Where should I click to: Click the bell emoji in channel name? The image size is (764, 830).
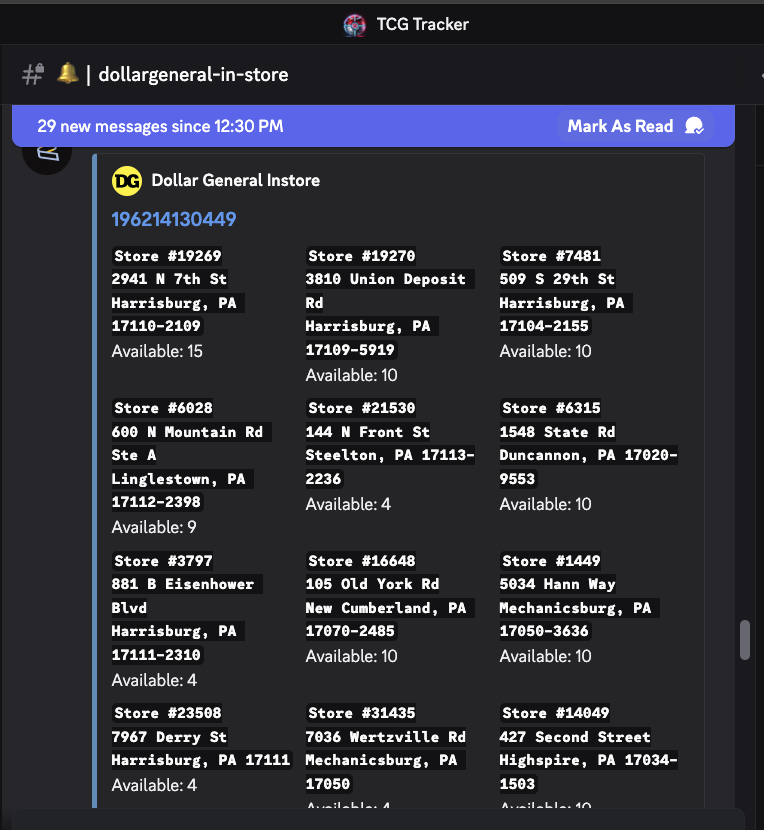click(x=67, y=73)
